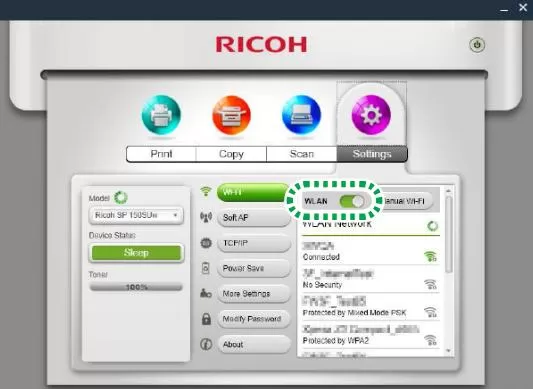Click the purple Settings gear icon
Viewport: 533px width, 389px height.
(x=371, y=115)
